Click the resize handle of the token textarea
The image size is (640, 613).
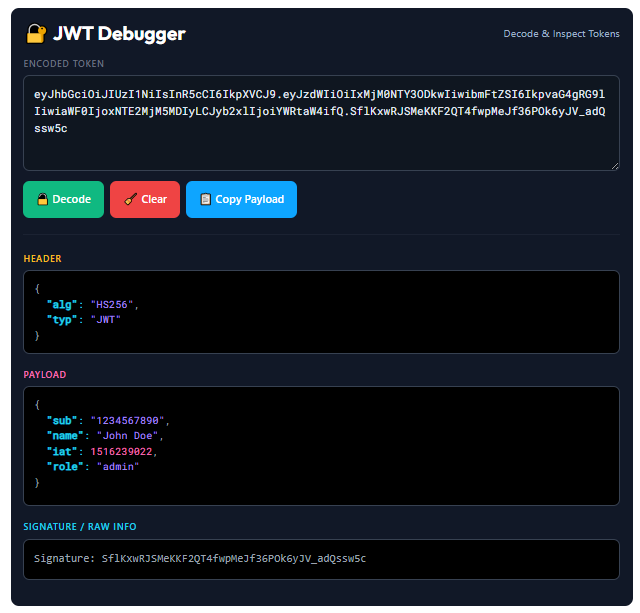pyautogui.click(x=613, y=164)
